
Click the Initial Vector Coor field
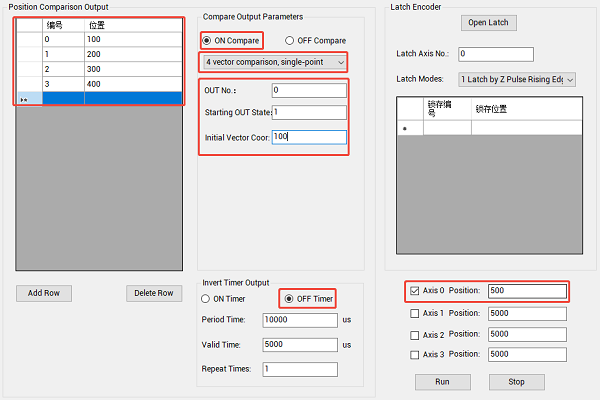coord(308,136)
